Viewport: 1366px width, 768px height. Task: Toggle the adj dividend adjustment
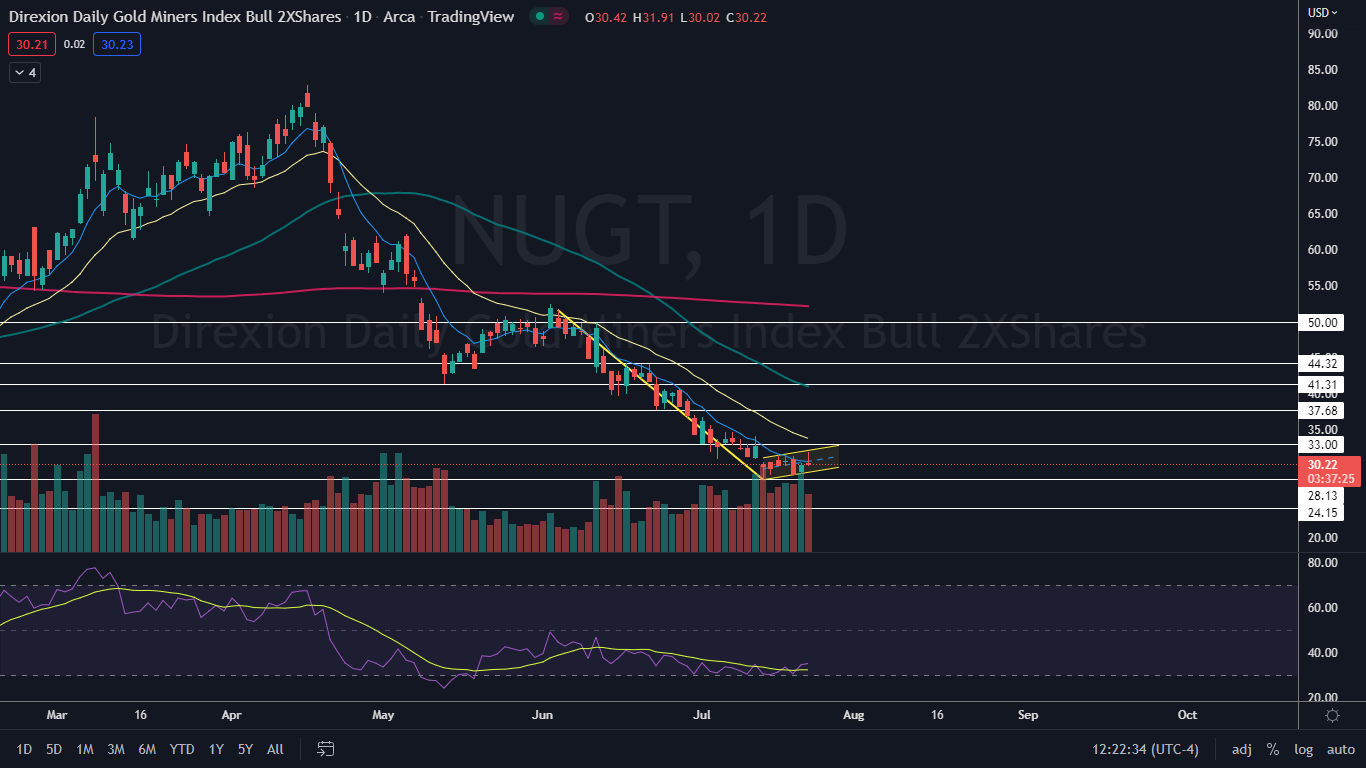(1241, 749)
